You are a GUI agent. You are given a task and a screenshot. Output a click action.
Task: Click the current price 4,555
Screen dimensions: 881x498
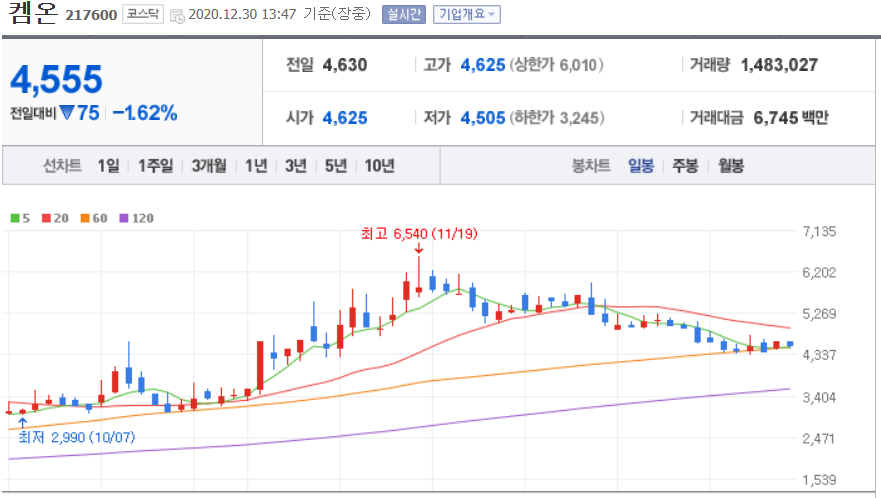[56, 79]
